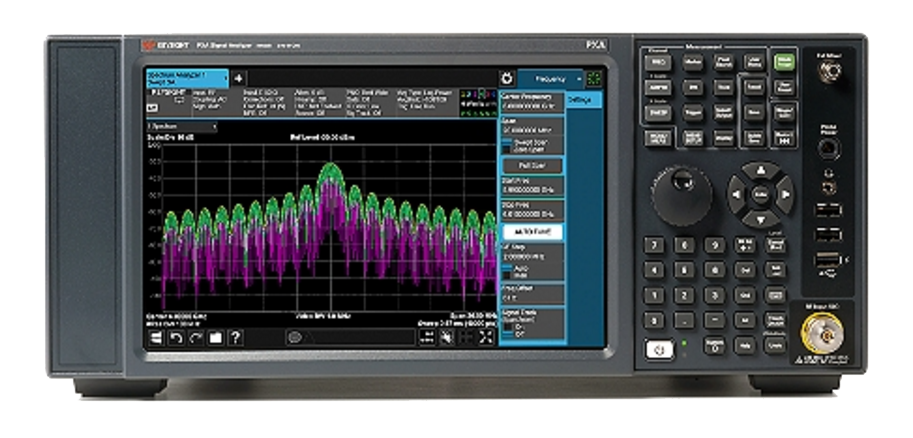Open the Frequency menu dropdown

pos(550,78)
